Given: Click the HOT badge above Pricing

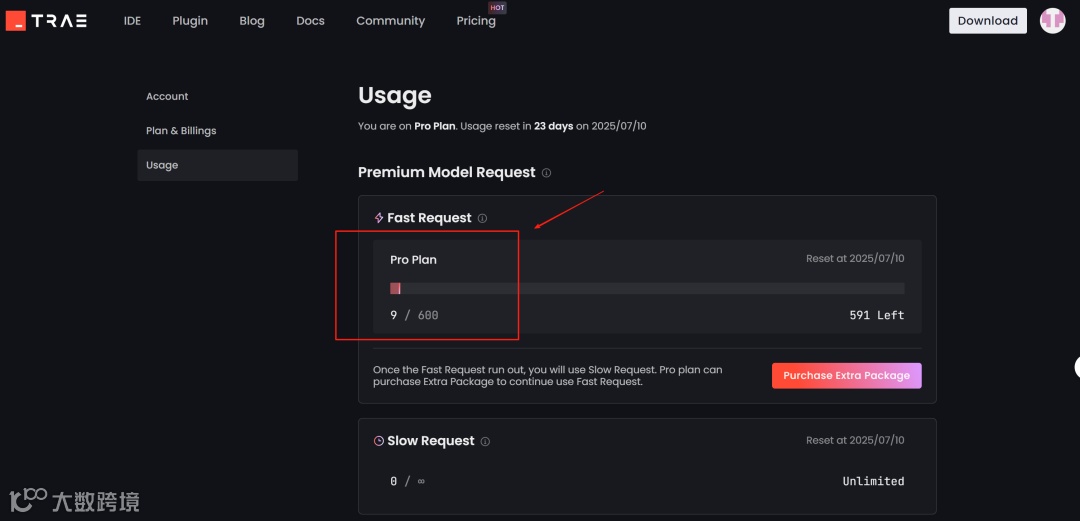Looking at the screenshot, I should 497,8.
